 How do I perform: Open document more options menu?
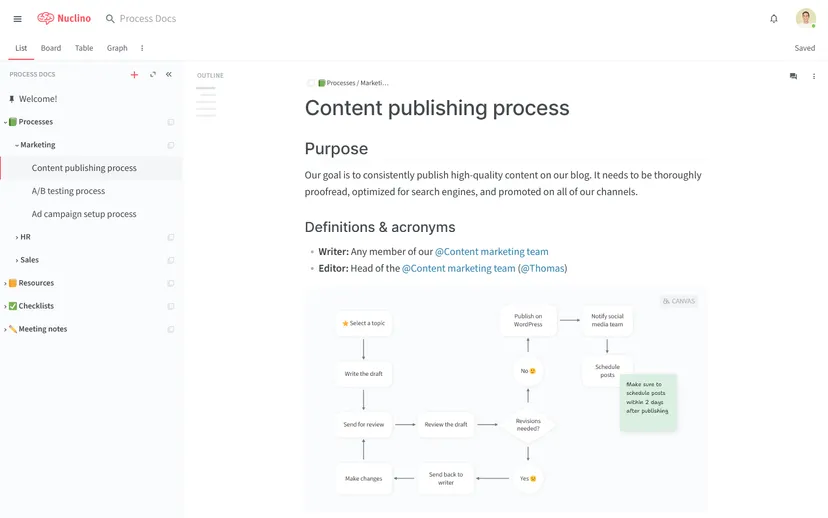point(814,76)
